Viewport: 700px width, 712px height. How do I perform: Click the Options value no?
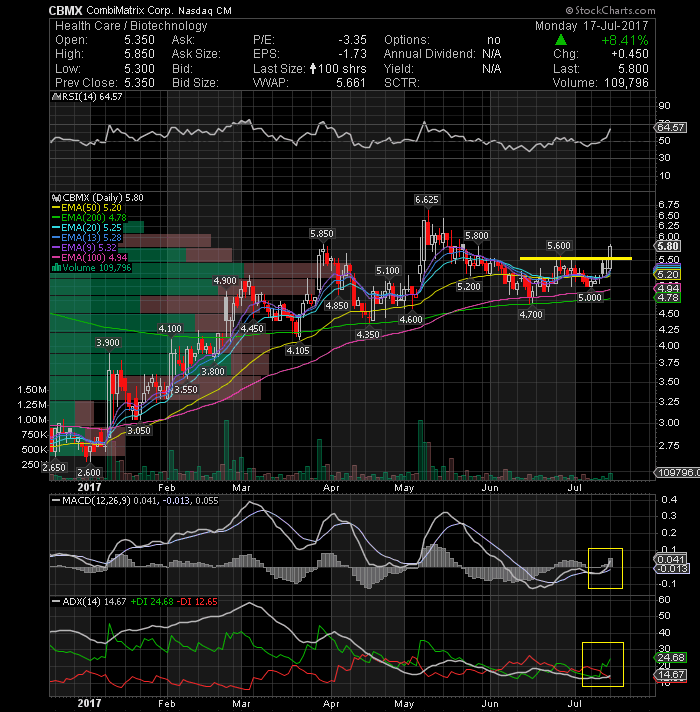tap(494, 40)
